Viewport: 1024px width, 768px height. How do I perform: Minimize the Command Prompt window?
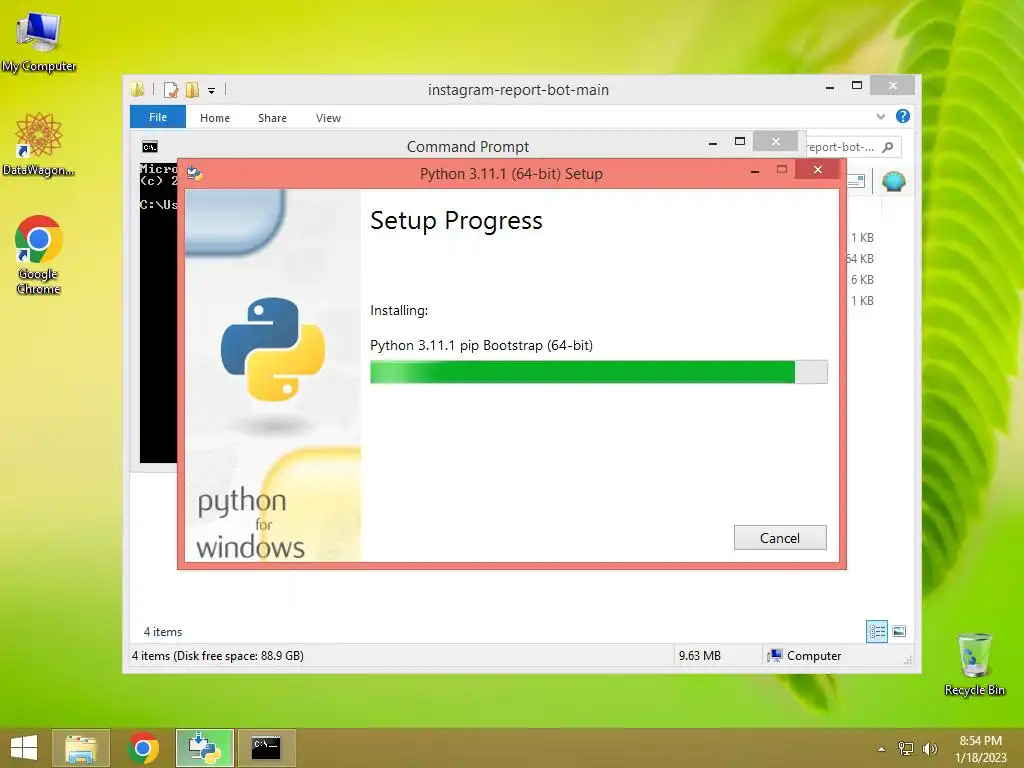(712, 142)
